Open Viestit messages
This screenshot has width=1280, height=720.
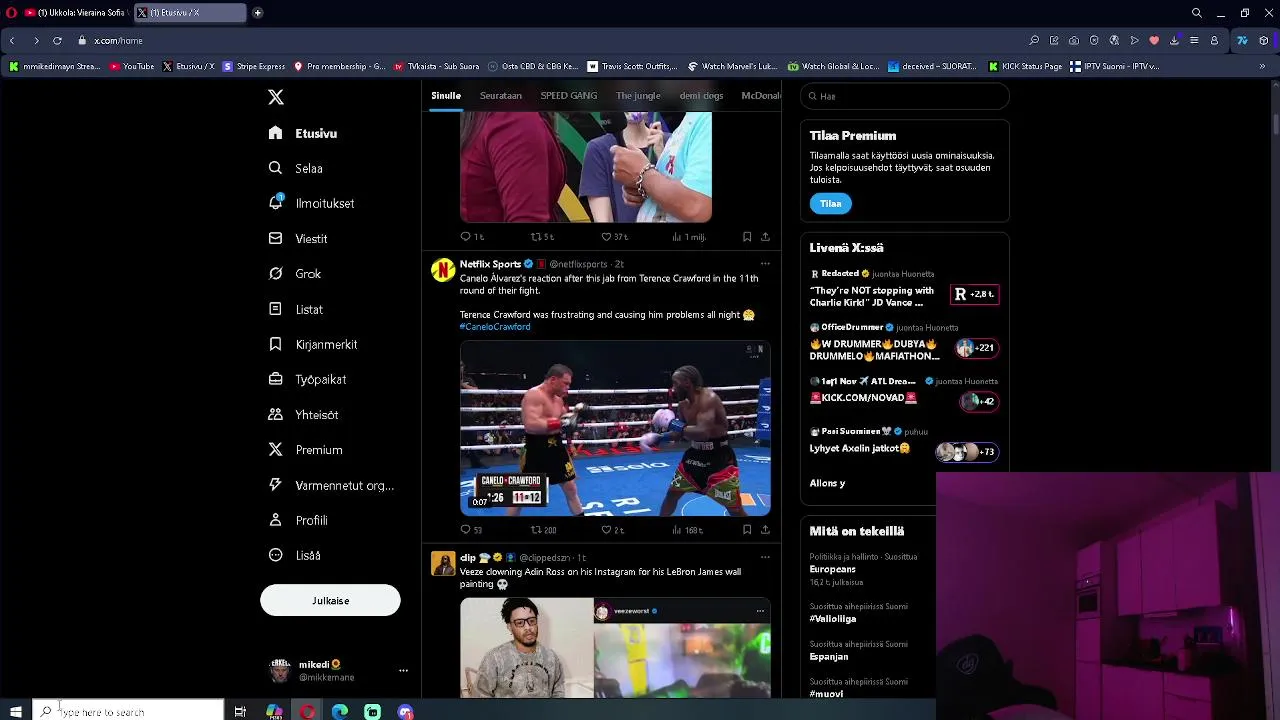tap(298, 239)
